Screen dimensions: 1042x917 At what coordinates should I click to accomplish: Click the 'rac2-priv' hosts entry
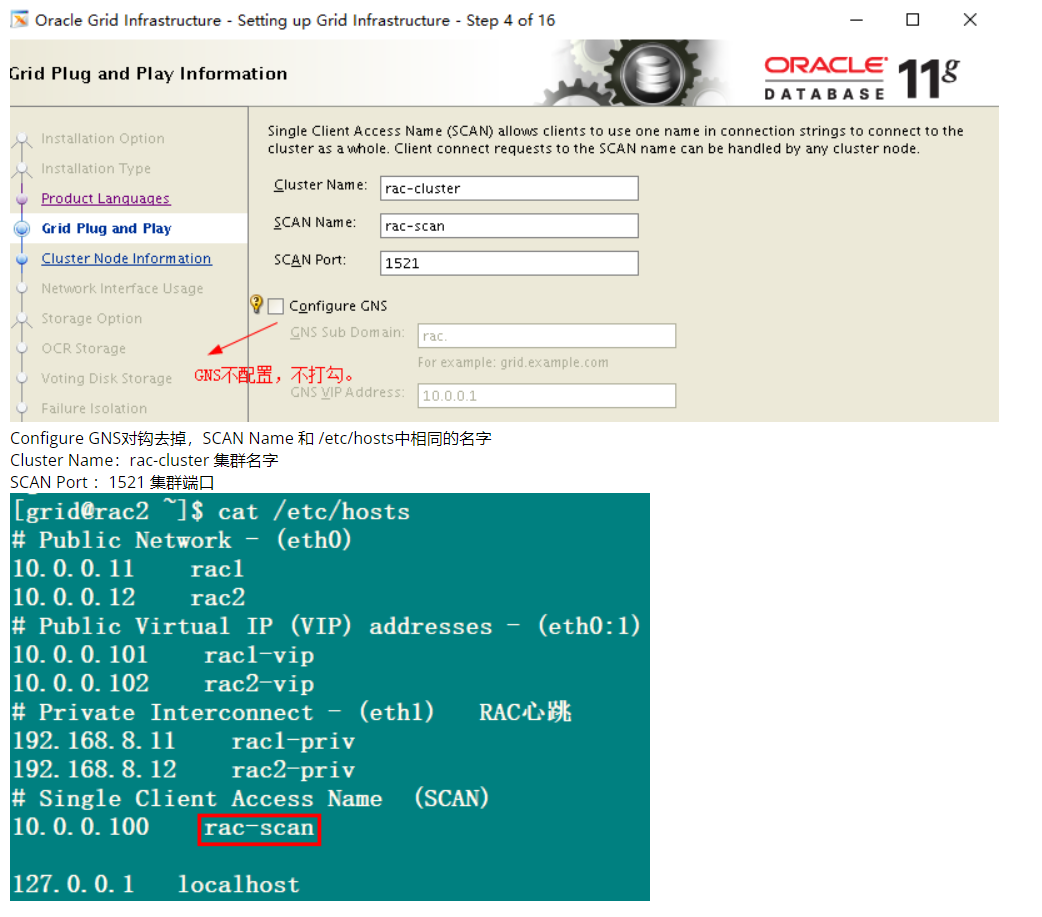tap(293, 770)
